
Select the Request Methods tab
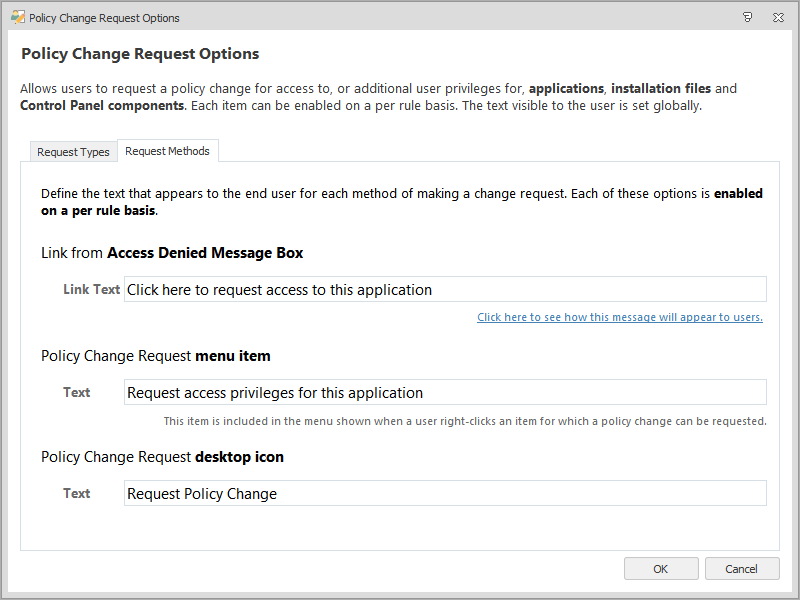coord(167,151)
